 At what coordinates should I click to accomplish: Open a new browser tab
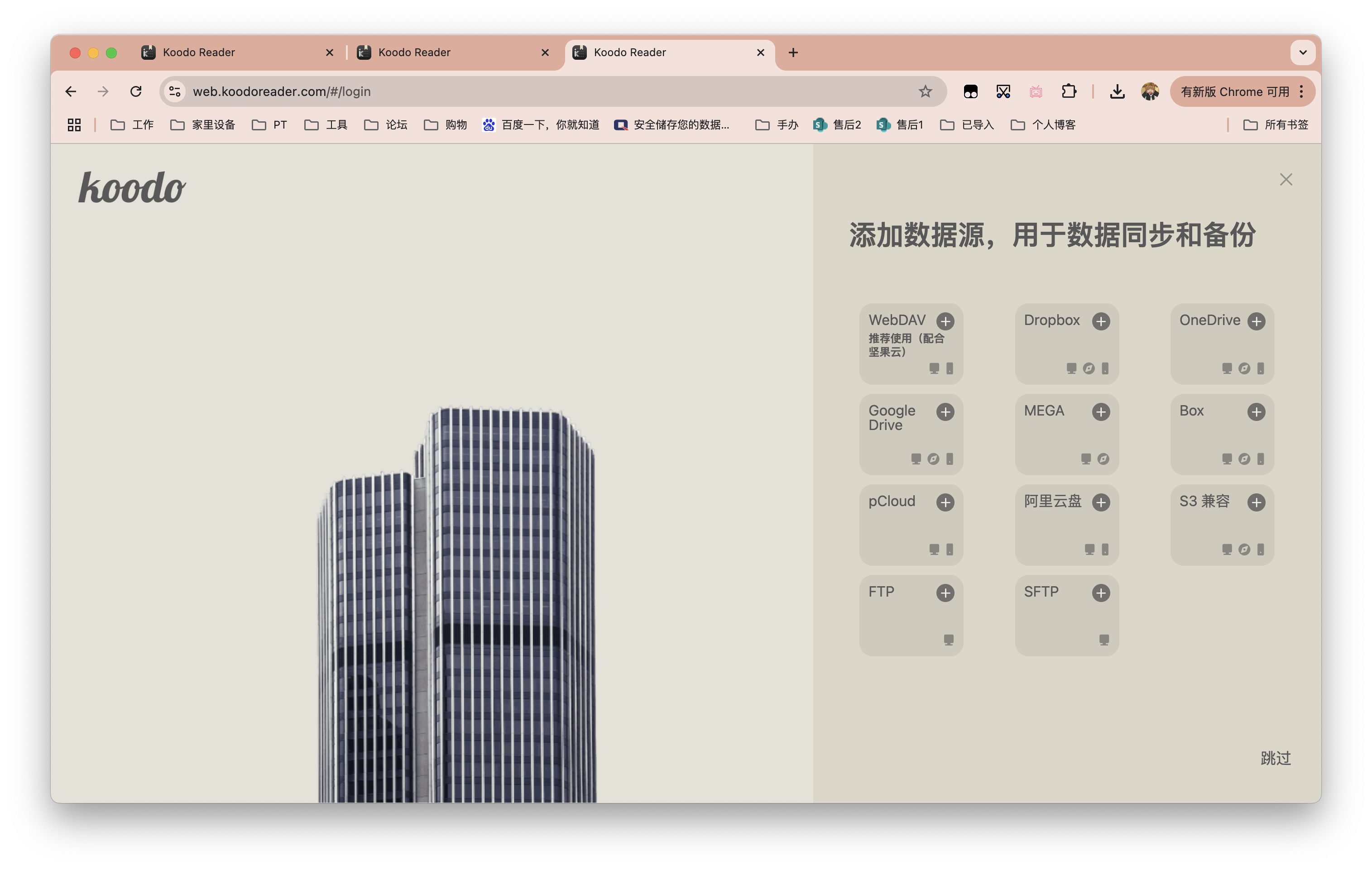(x=793, y=53)
